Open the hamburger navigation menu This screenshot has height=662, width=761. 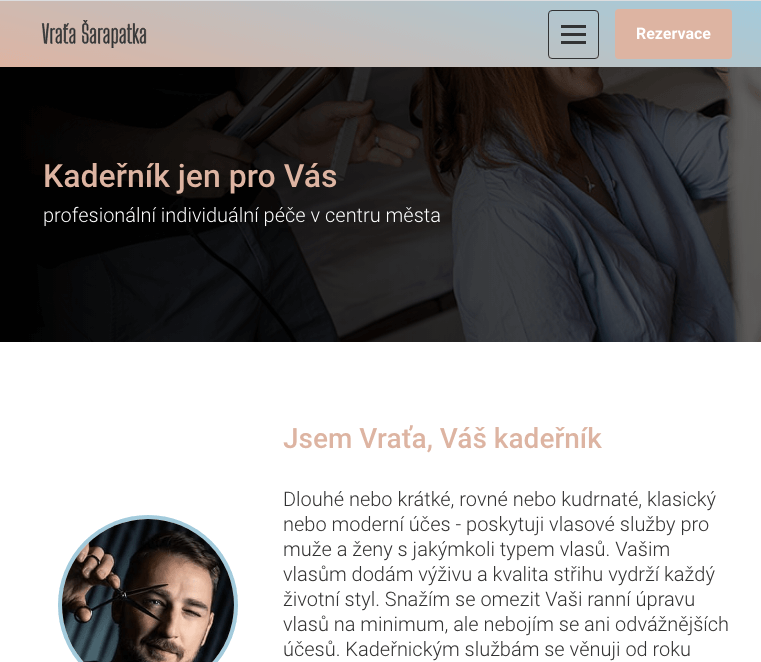click(x=573, y=34)
